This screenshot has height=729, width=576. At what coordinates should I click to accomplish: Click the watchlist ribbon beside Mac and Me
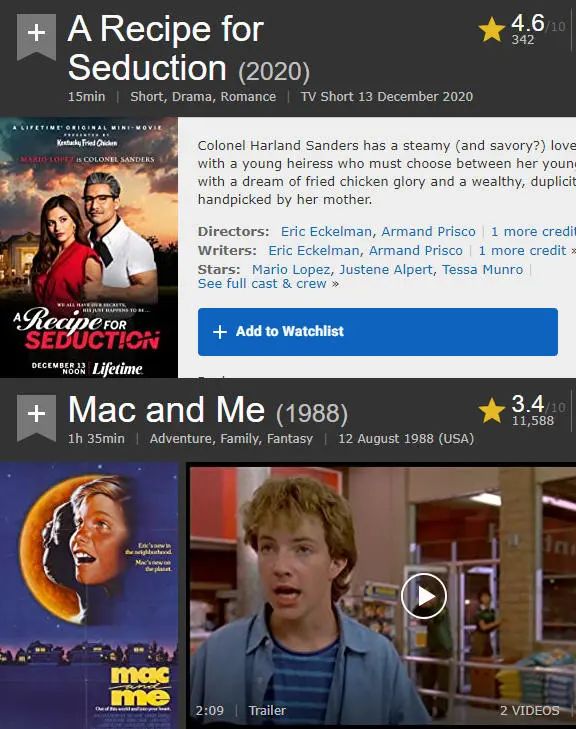tap(36, 418)
